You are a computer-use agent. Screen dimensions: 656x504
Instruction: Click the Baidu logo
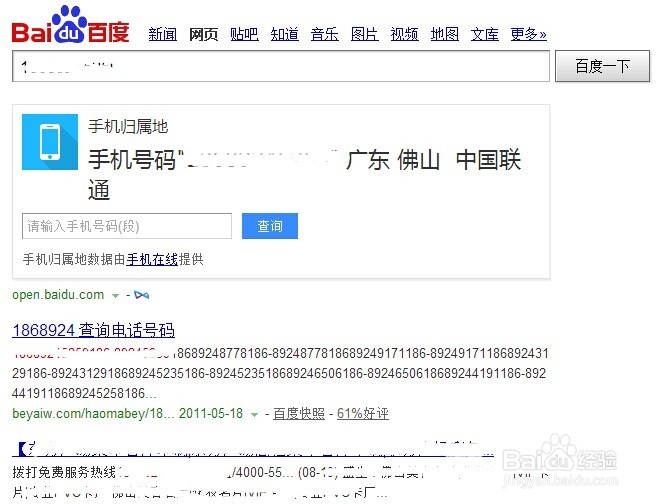(x=70, y=25)
